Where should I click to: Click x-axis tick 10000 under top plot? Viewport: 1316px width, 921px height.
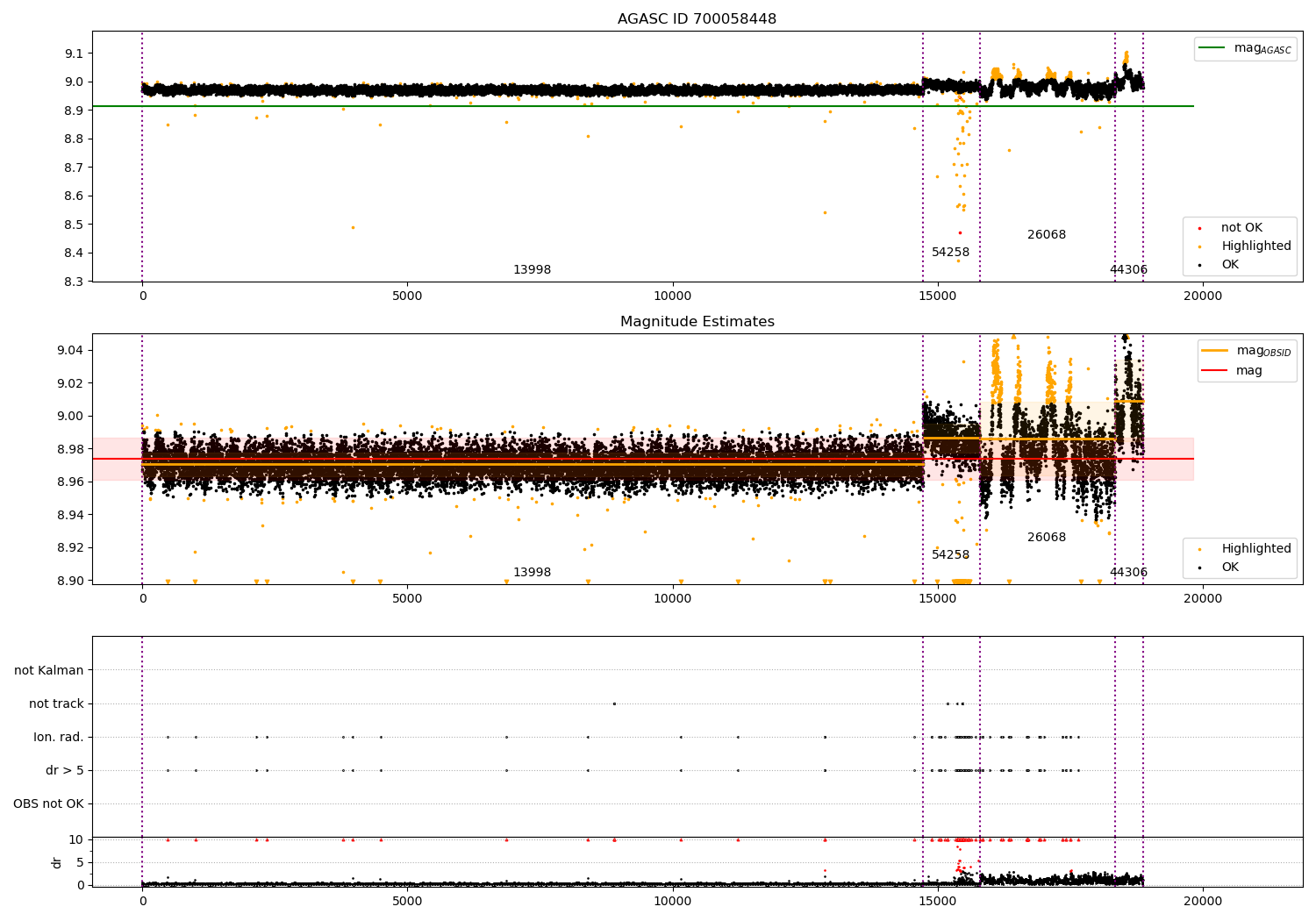pyautogui.click(x=672, y=296)
